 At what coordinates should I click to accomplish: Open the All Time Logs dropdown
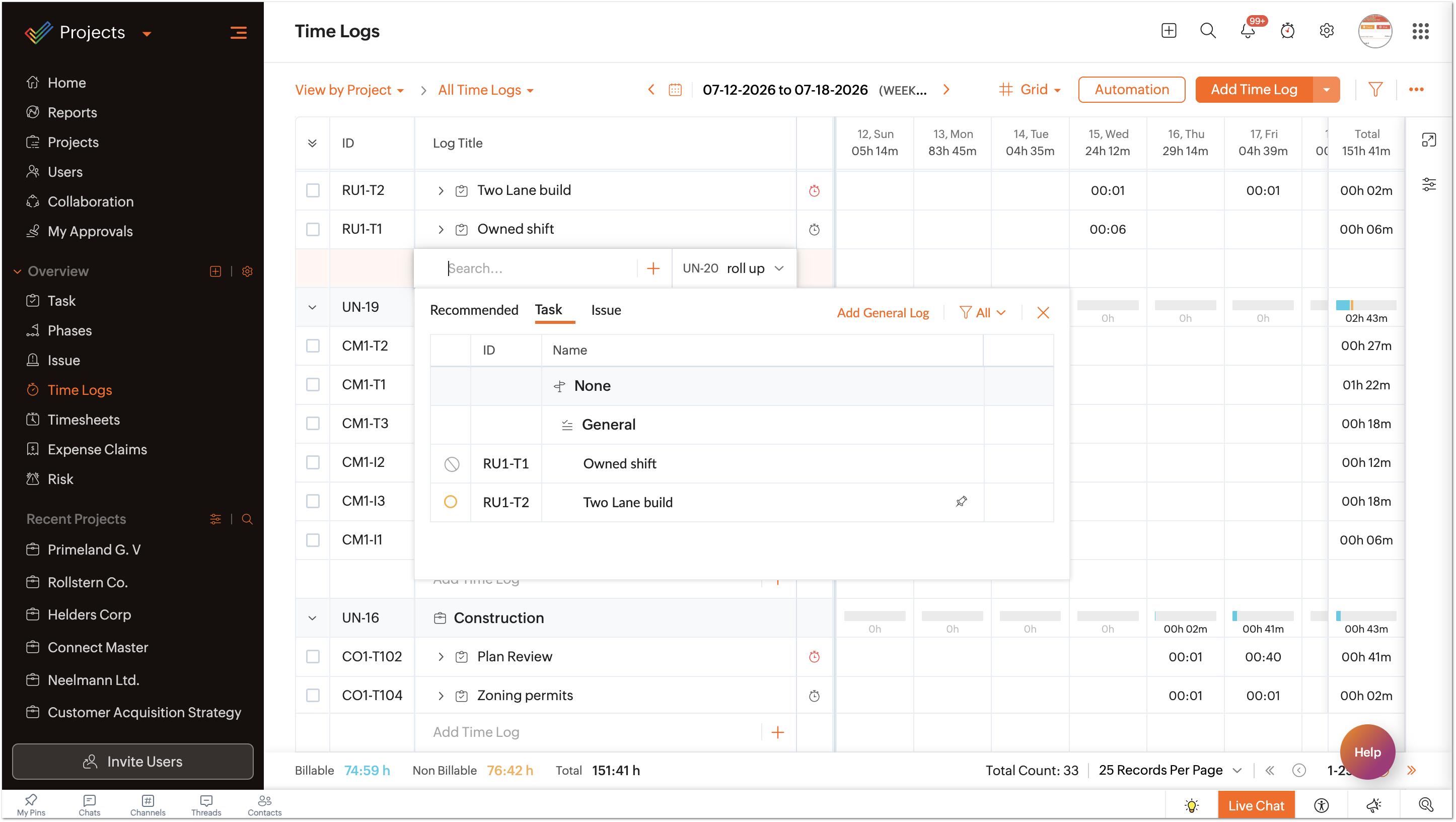point(485,90)
